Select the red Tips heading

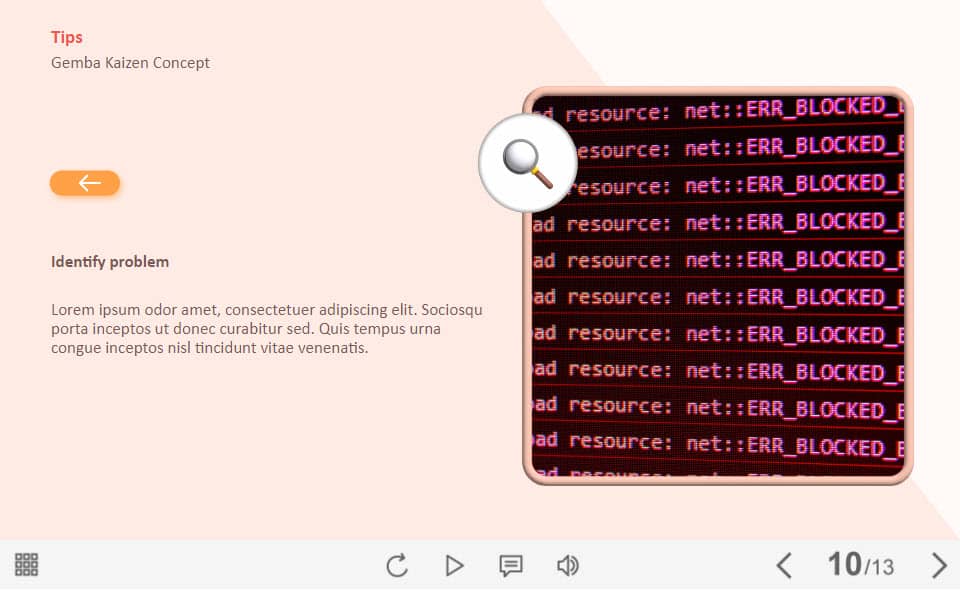point(67,37)
